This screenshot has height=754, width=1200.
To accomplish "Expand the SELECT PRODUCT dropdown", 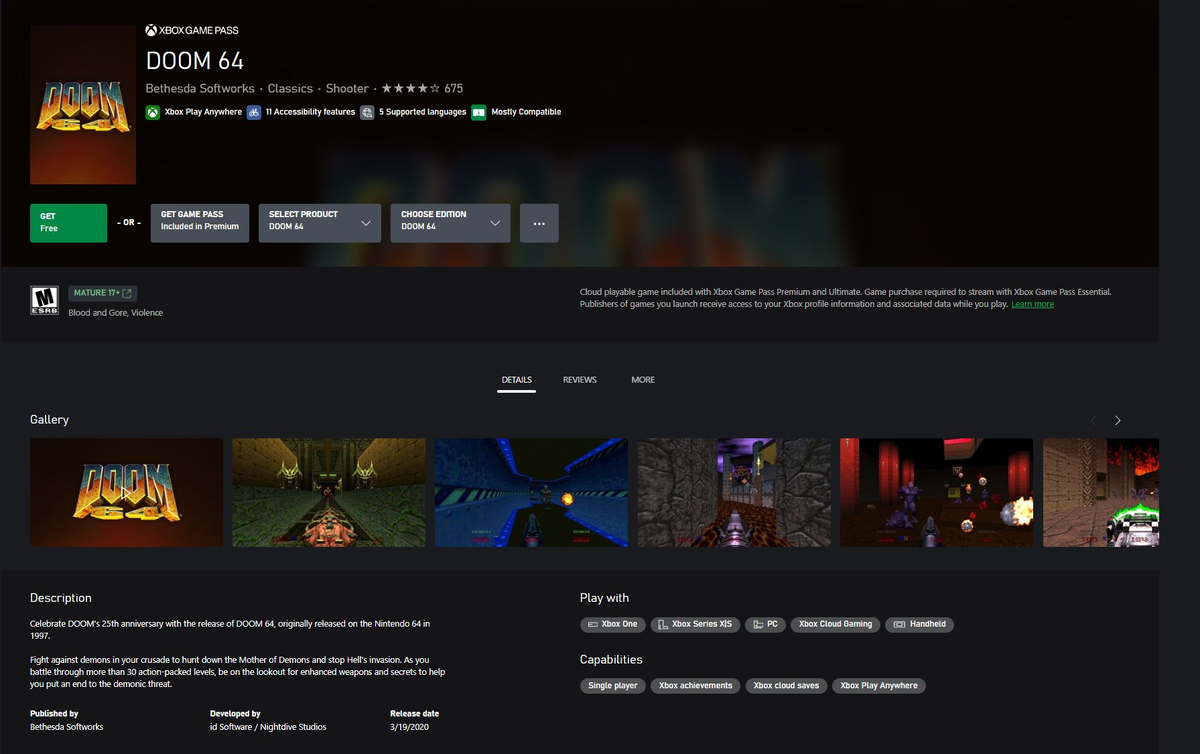I will tap(320, 223).
